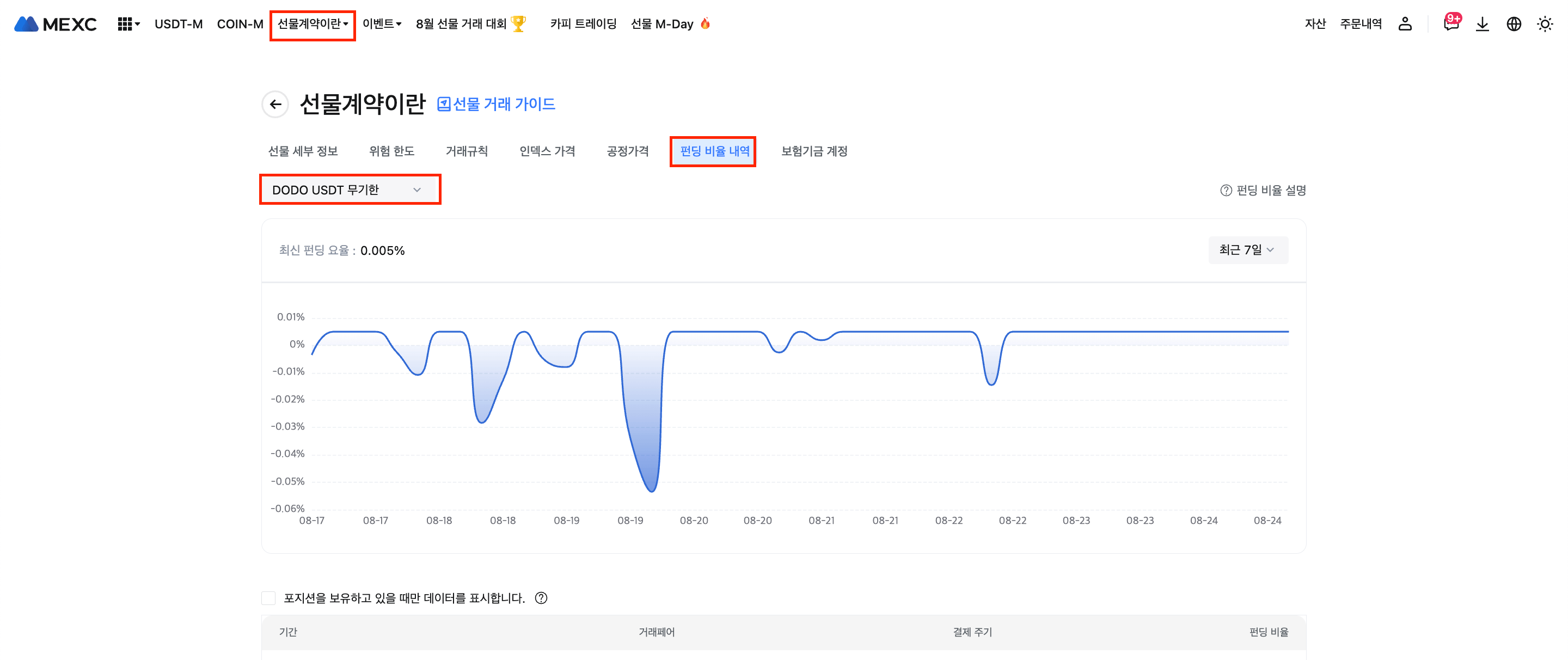
Task: Open the messages notification icon
Action: pyautogui.click(x=1451, y=25)
